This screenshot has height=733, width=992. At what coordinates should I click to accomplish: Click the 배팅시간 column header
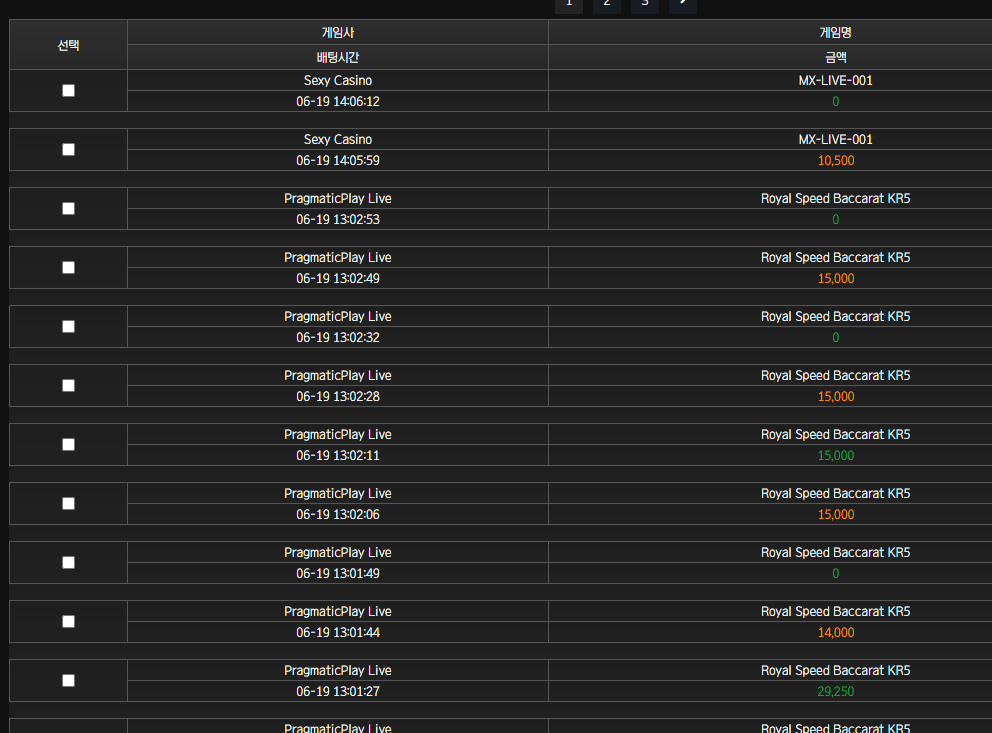pyautogui.click(x=338, y=58)
